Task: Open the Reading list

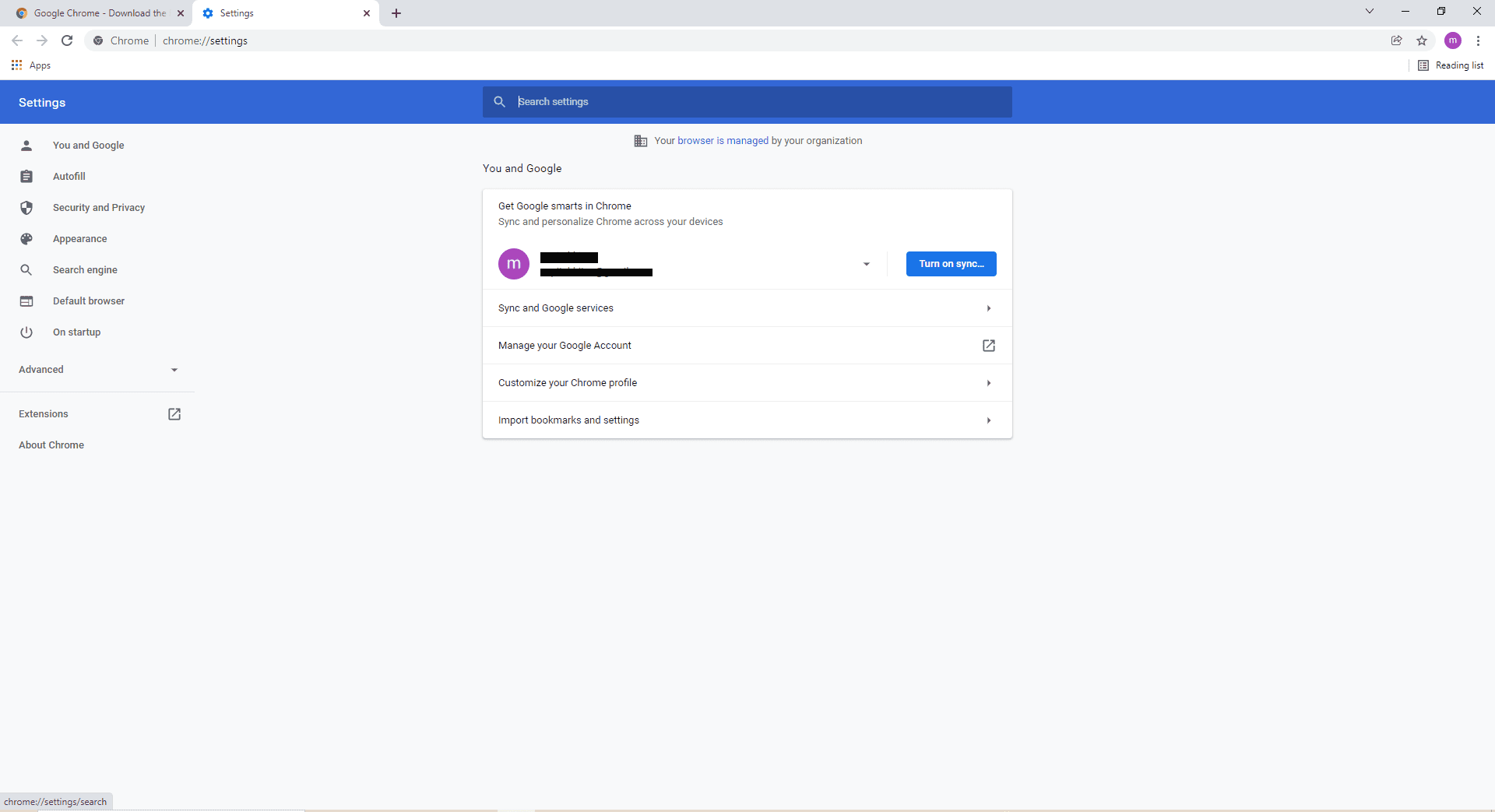Action: click(1451, 65)
